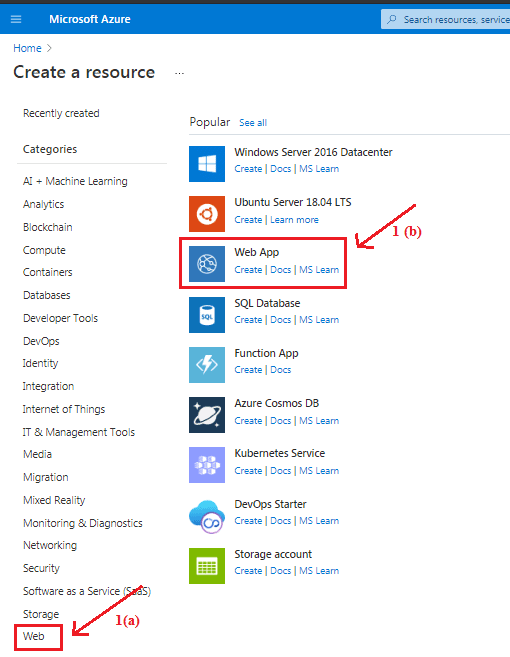The height and width of the screenshot is (657, 510).
Task: Click the Web App globe icon
Action: tap(207, 264)
